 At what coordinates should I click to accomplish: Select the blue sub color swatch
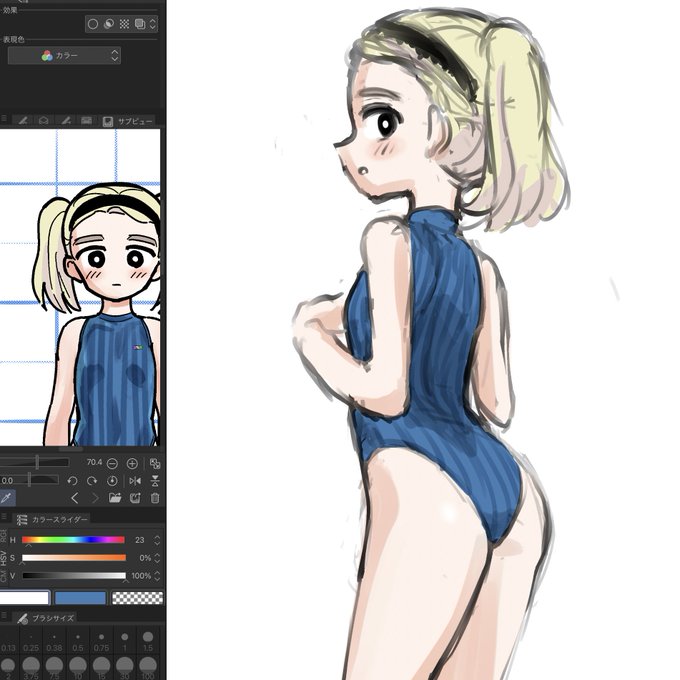80,598
